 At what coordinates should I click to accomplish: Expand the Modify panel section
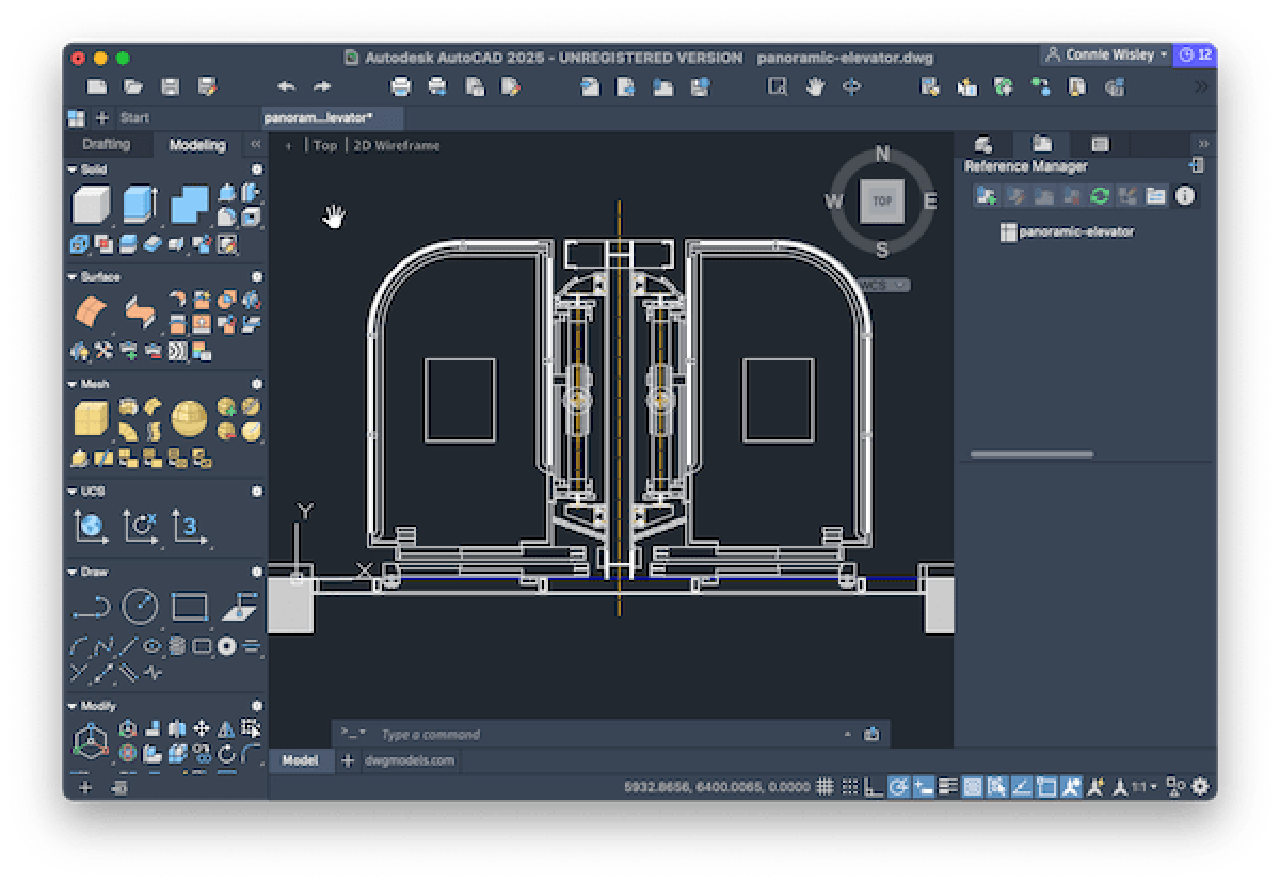pyautogui.click(x=72, y=705)
